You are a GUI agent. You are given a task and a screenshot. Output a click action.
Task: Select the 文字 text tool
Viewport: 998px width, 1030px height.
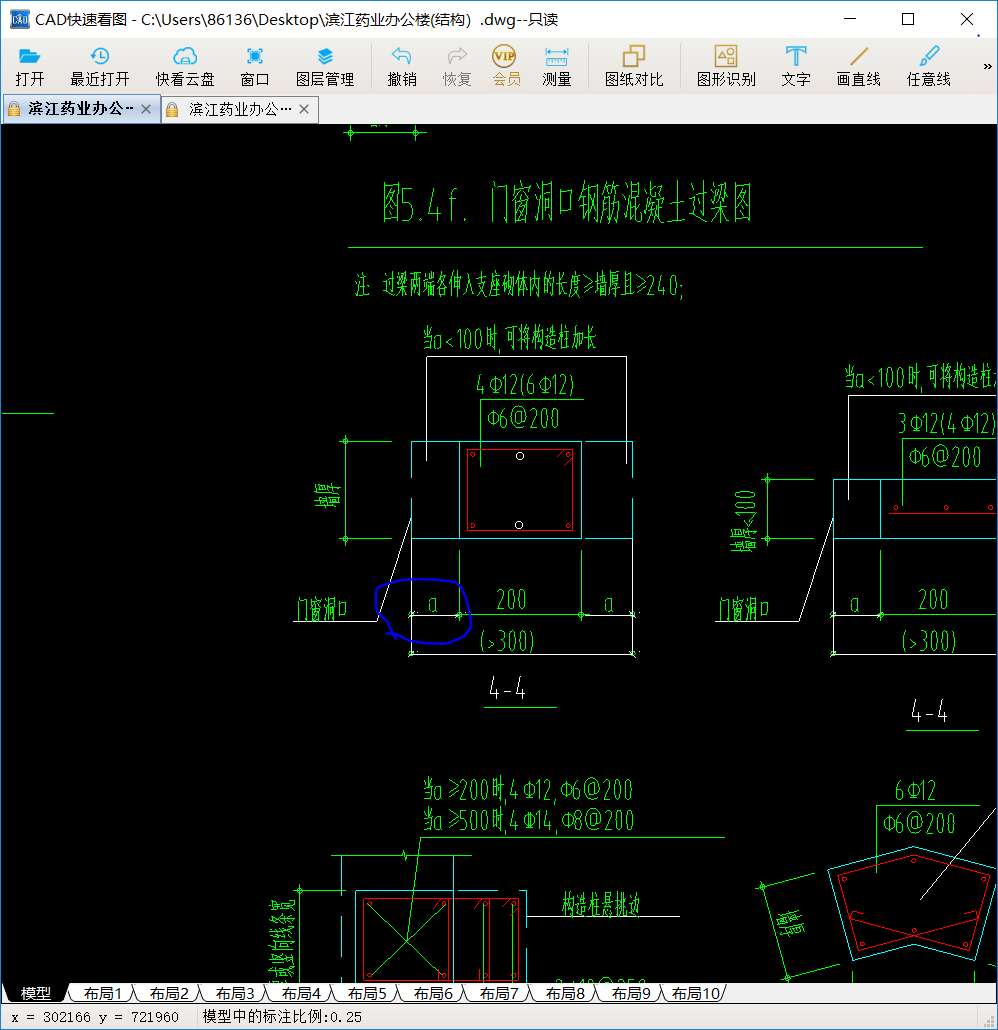pos(796,67)
